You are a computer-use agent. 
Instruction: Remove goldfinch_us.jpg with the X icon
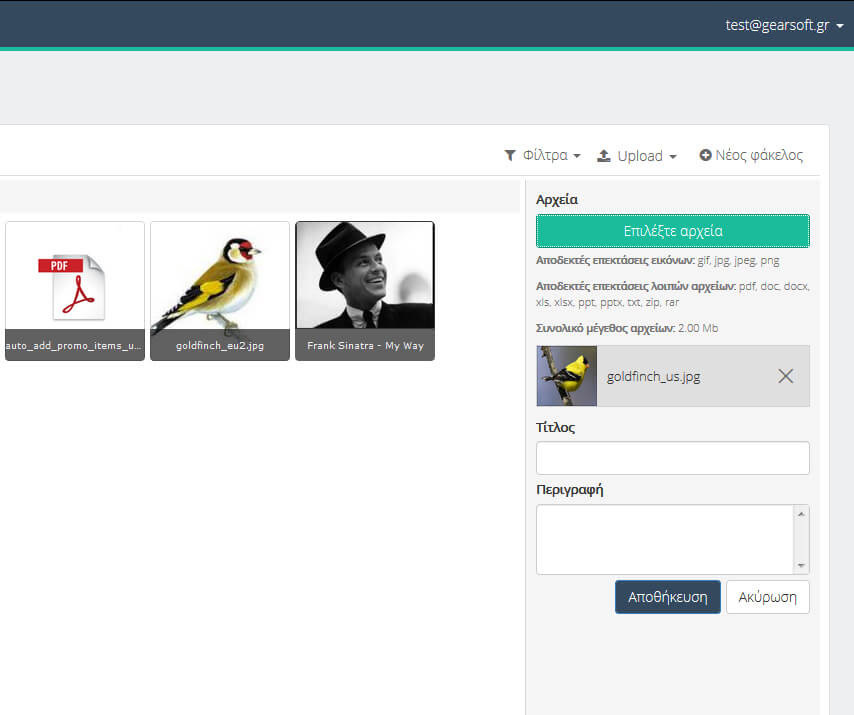[x=785, y=376]
